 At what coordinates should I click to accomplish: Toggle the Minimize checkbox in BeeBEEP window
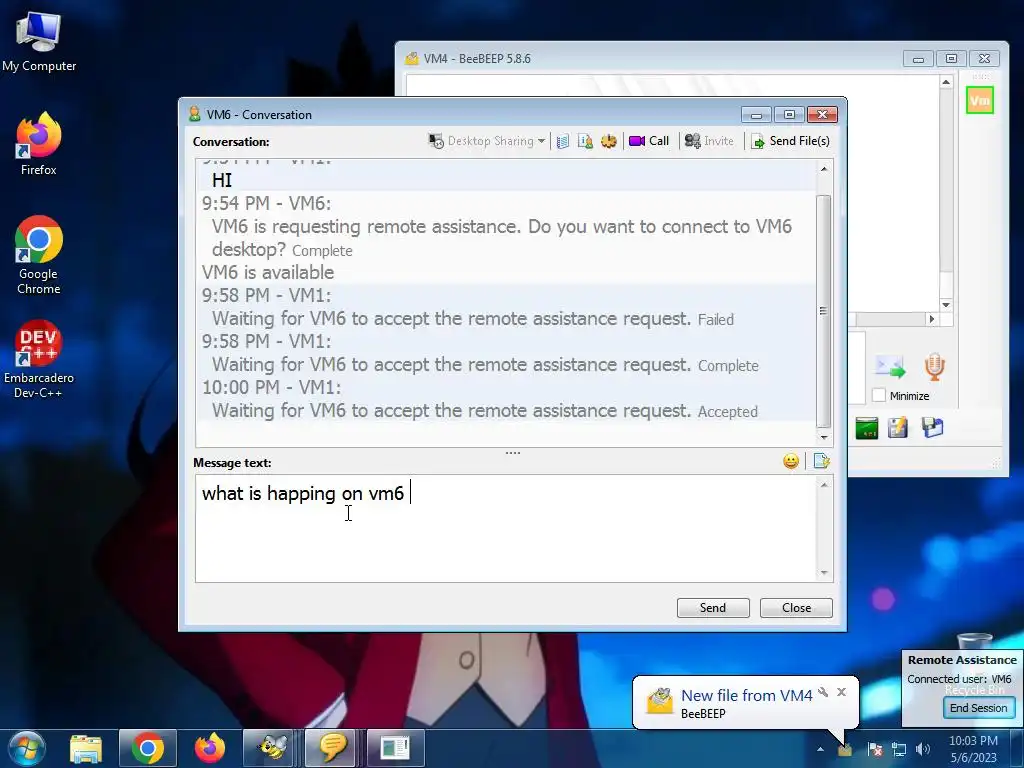tap(879, 395)
